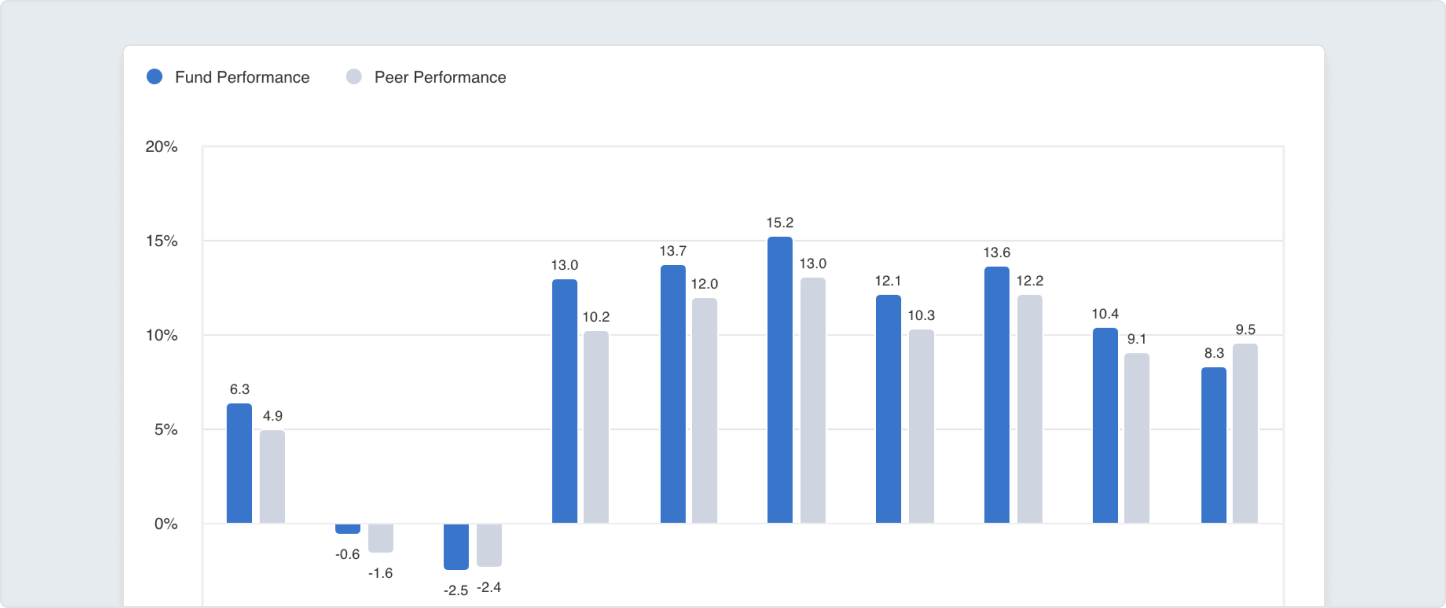Image resolution: width=1446 pixels, height=608 pixels.
Task: Click the blue bar valued 12.1
Action: [x=888, y=409]
